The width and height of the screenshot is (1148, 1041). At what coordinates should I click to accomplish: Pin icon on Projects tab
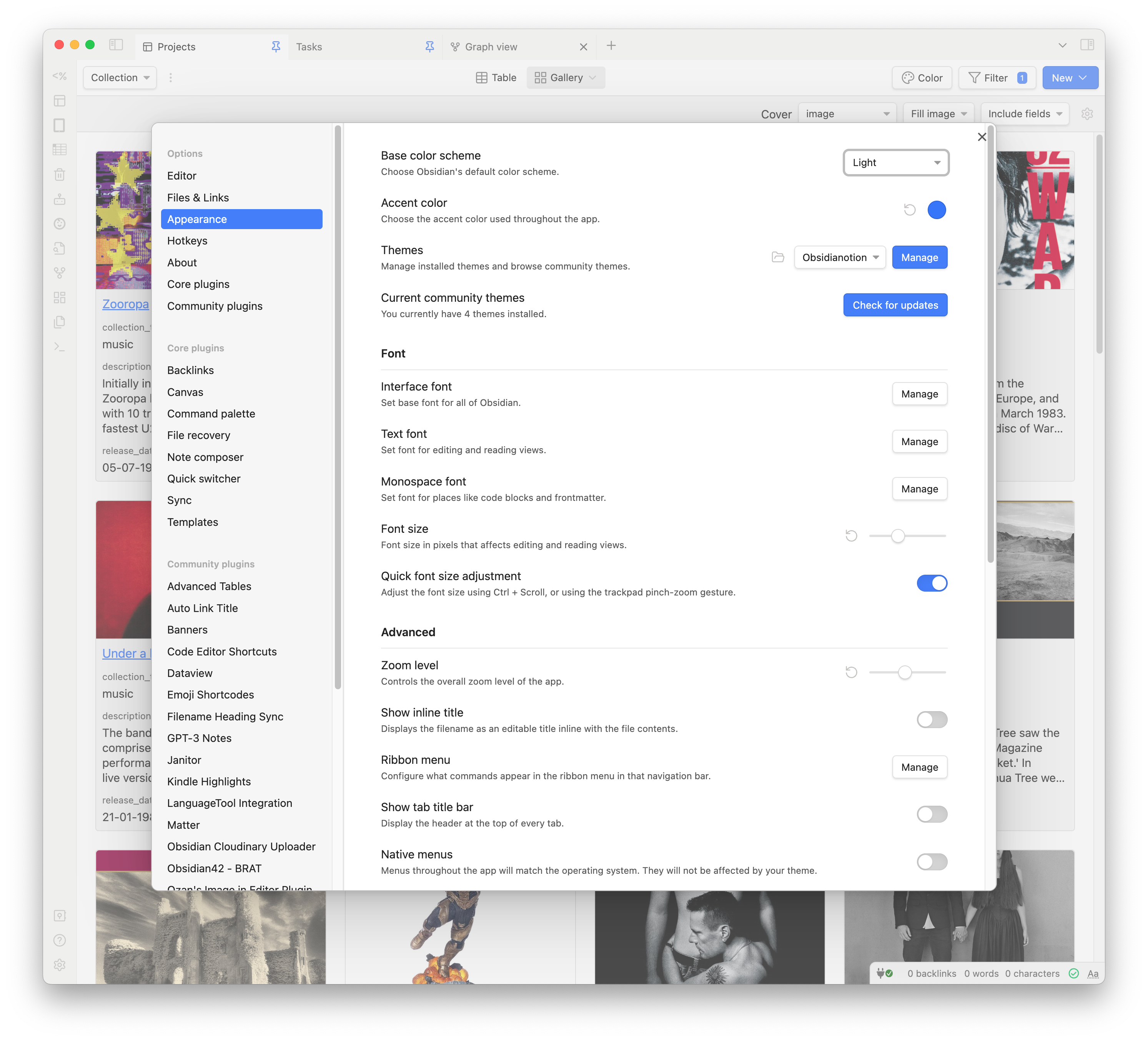[276, 47]
